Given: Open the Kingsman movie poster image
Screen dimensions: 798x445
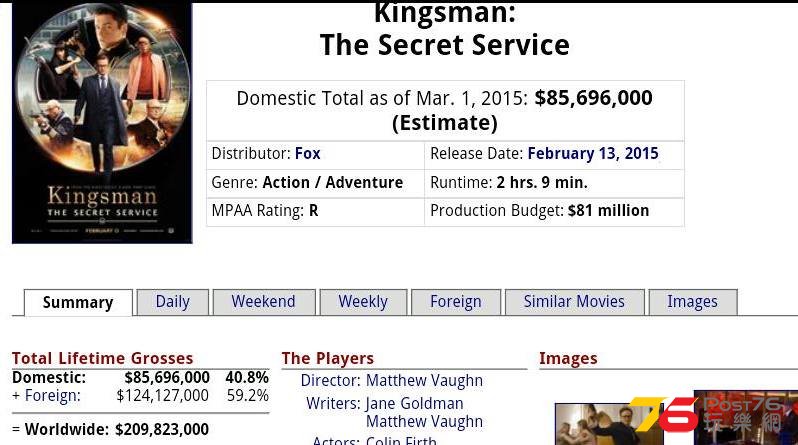Looking at the screenshot, I should 102,123.
